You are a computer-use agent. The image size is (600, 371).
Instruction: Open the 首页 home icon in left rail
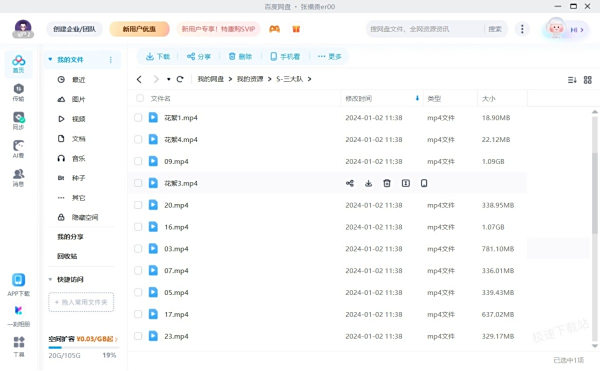coord(18,63)
